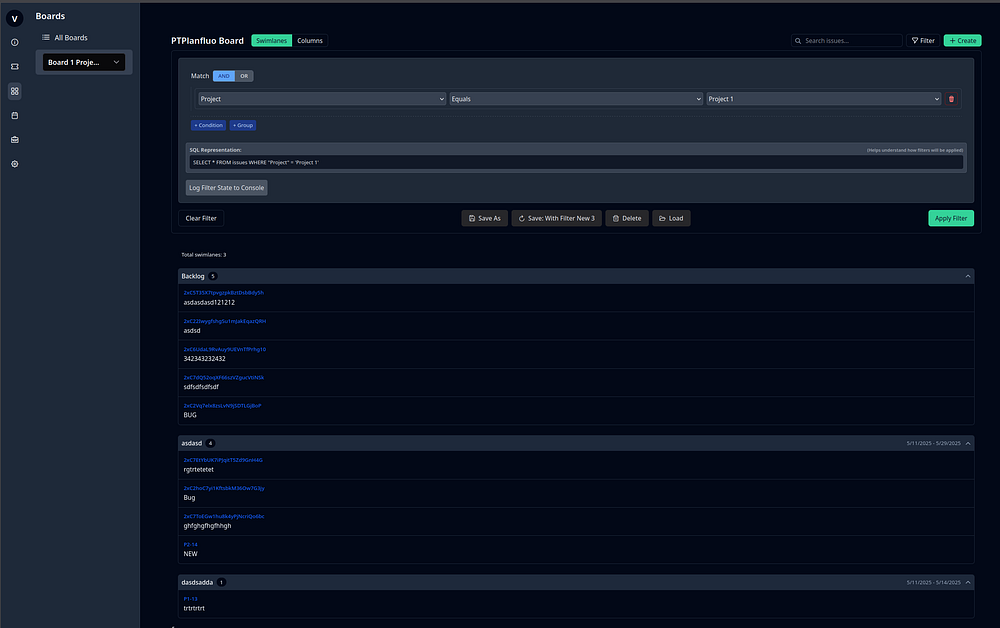The height and width of the screenshot is (628, 1000).
Task: Select the boards grid icon in sidebar
Action: [x=14, y=91]
